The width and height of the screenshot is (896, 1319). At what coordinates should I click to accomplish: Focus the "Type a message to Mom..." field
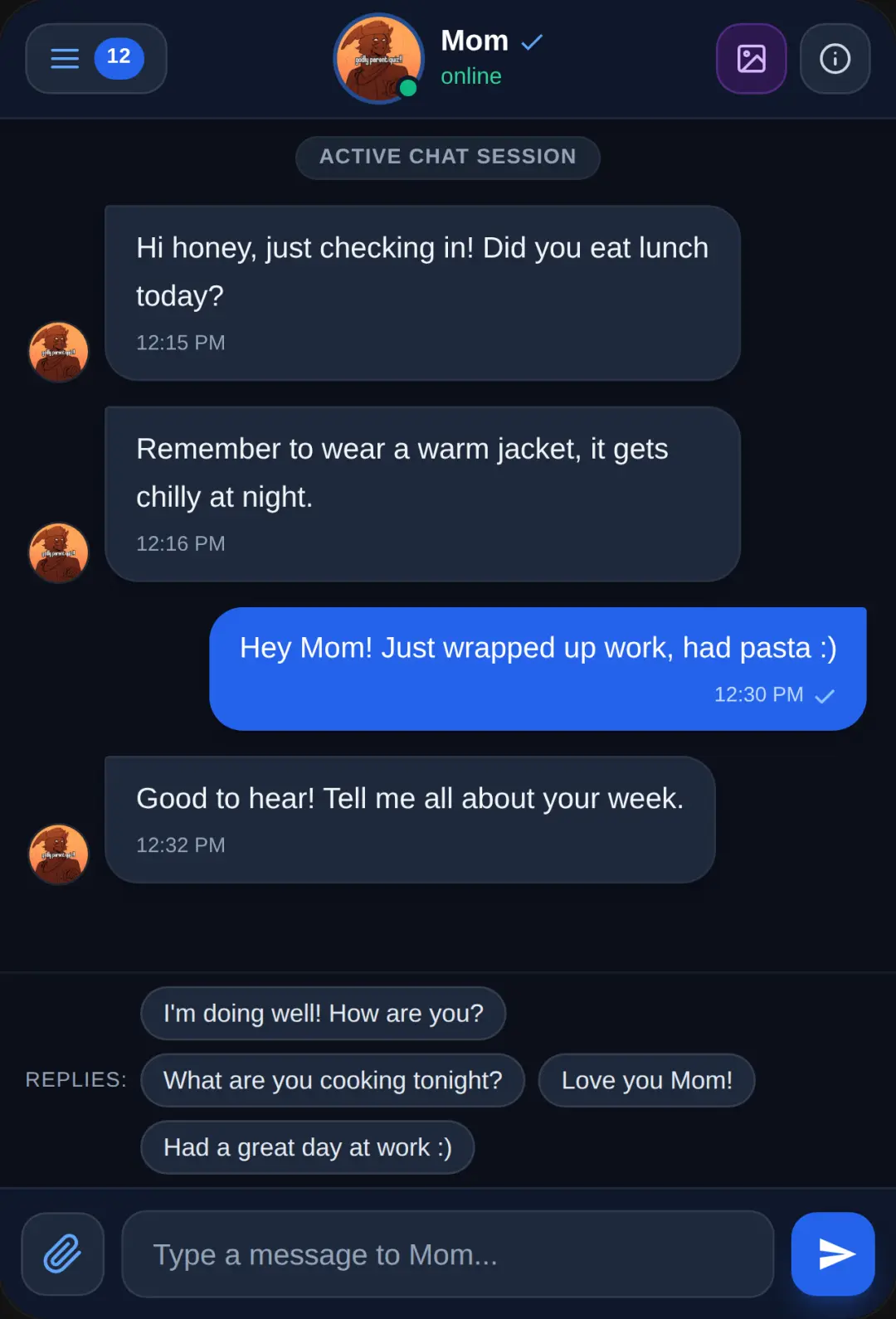(x=448, y=1253)
